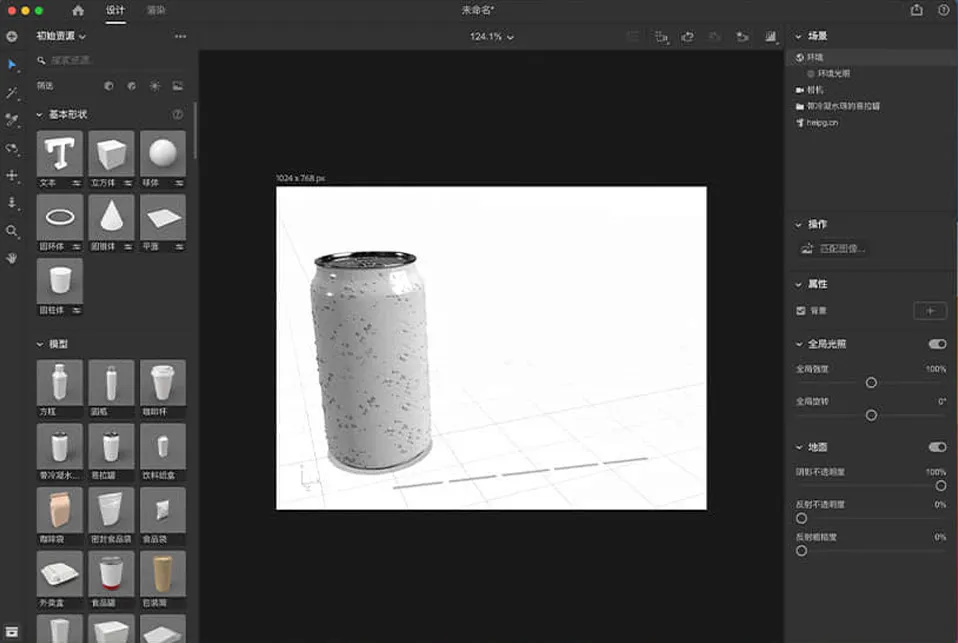958x643 pixels.
Task: Select the Magic Wand tool
Action: tap(12, 92)
